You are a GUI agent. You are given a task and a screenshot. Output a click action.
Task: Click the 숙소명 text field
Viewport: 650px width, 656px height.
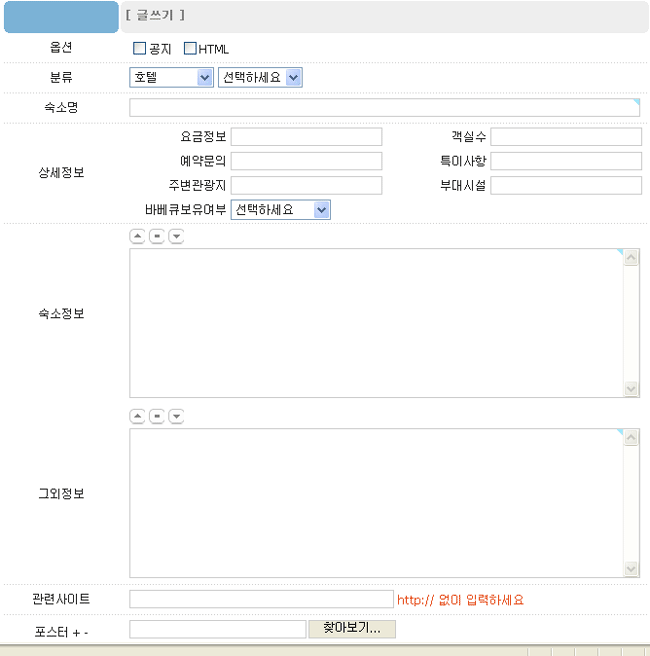pos(384,108)
